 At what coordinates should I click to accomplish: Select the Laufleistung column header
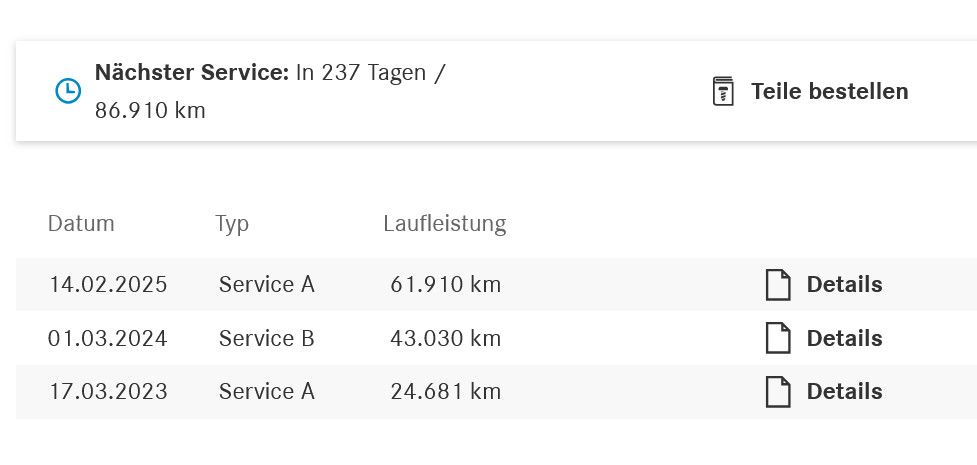(445, 224)
